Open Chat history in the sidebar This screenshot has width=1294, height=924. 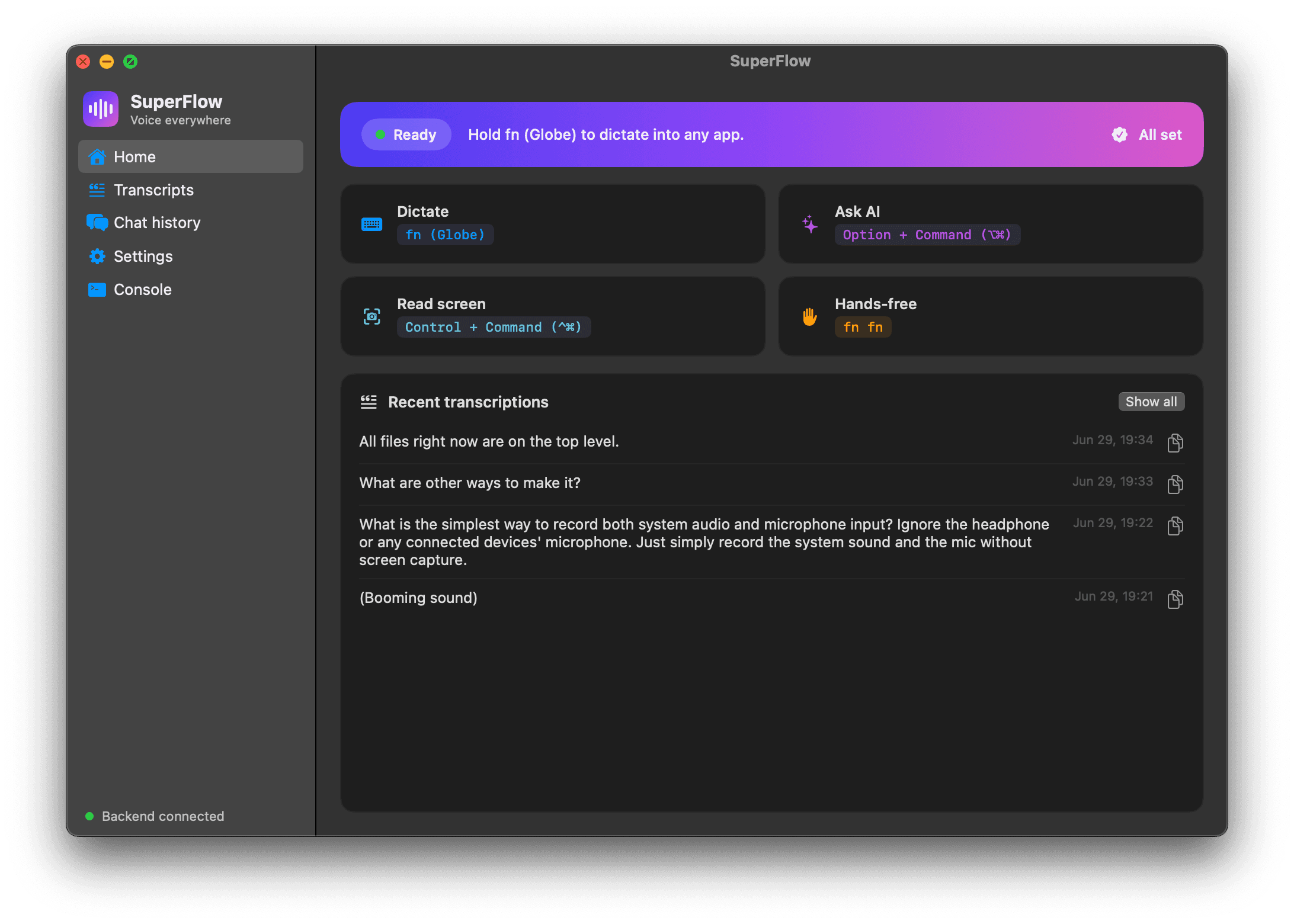click(190, 223)
